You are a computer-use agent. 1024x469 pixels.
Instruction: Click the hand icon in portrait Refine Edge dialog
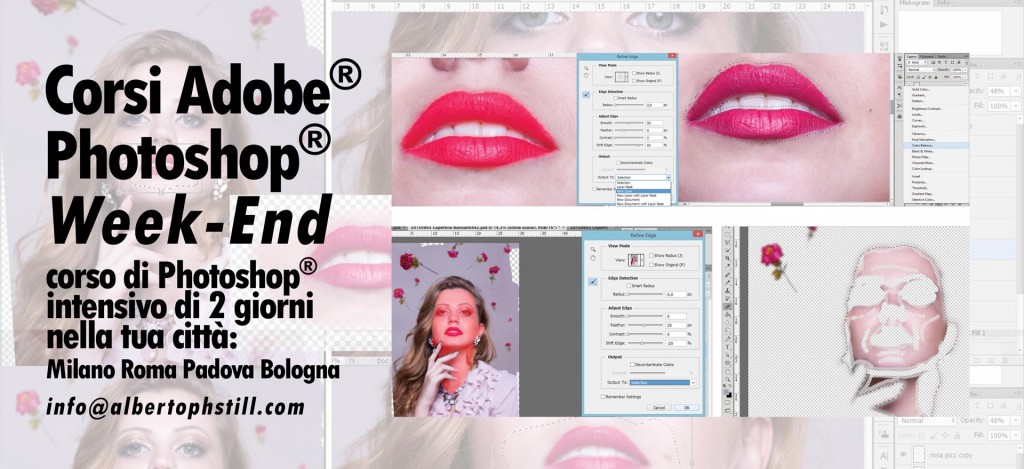point(593,258)
